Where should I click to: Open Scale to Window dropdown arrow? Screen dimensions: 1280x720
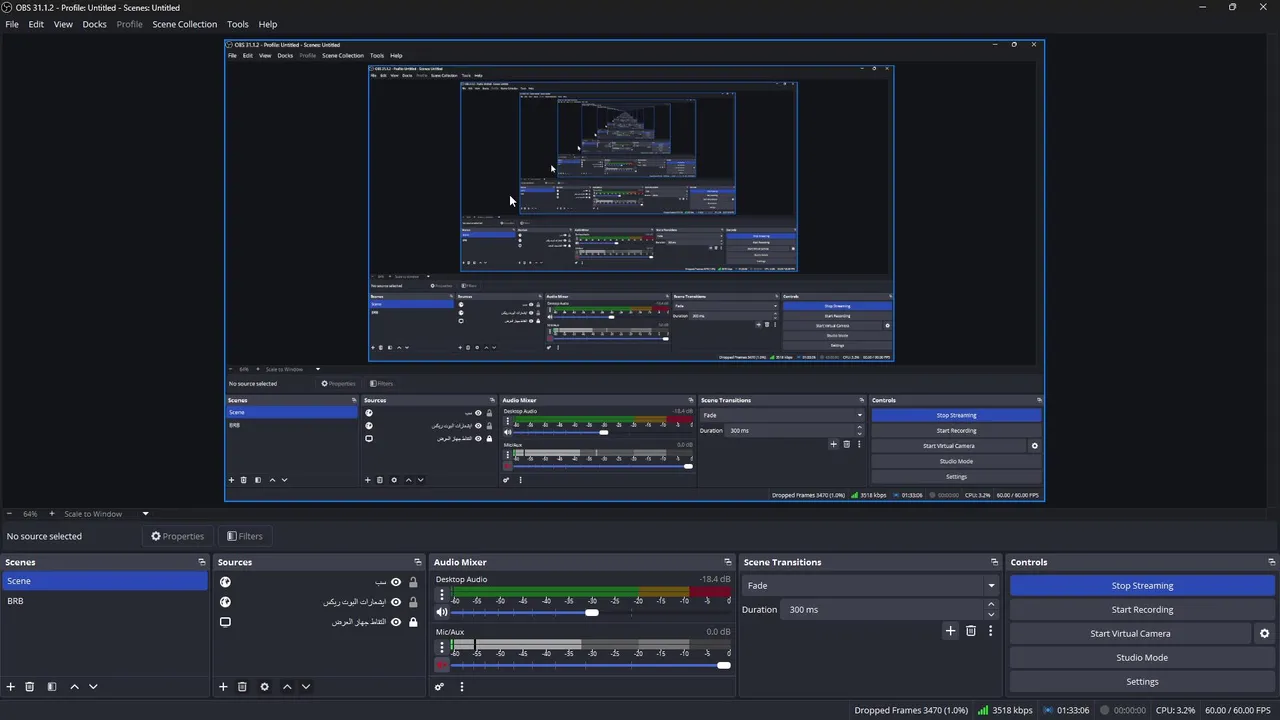(x=145, y=514)
